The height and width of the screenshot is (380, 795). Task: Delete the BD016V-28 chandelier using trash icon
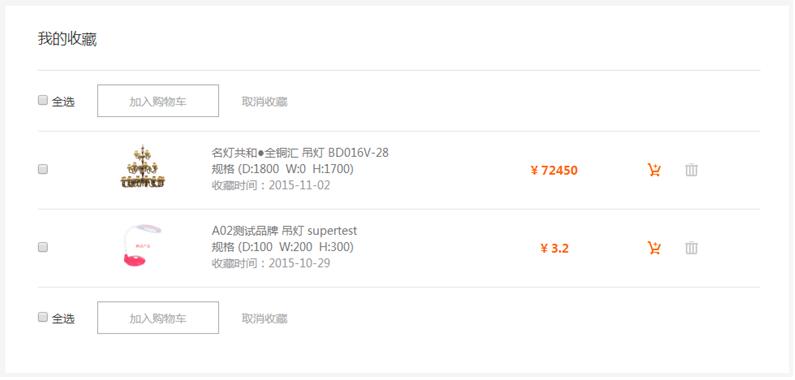691,170
